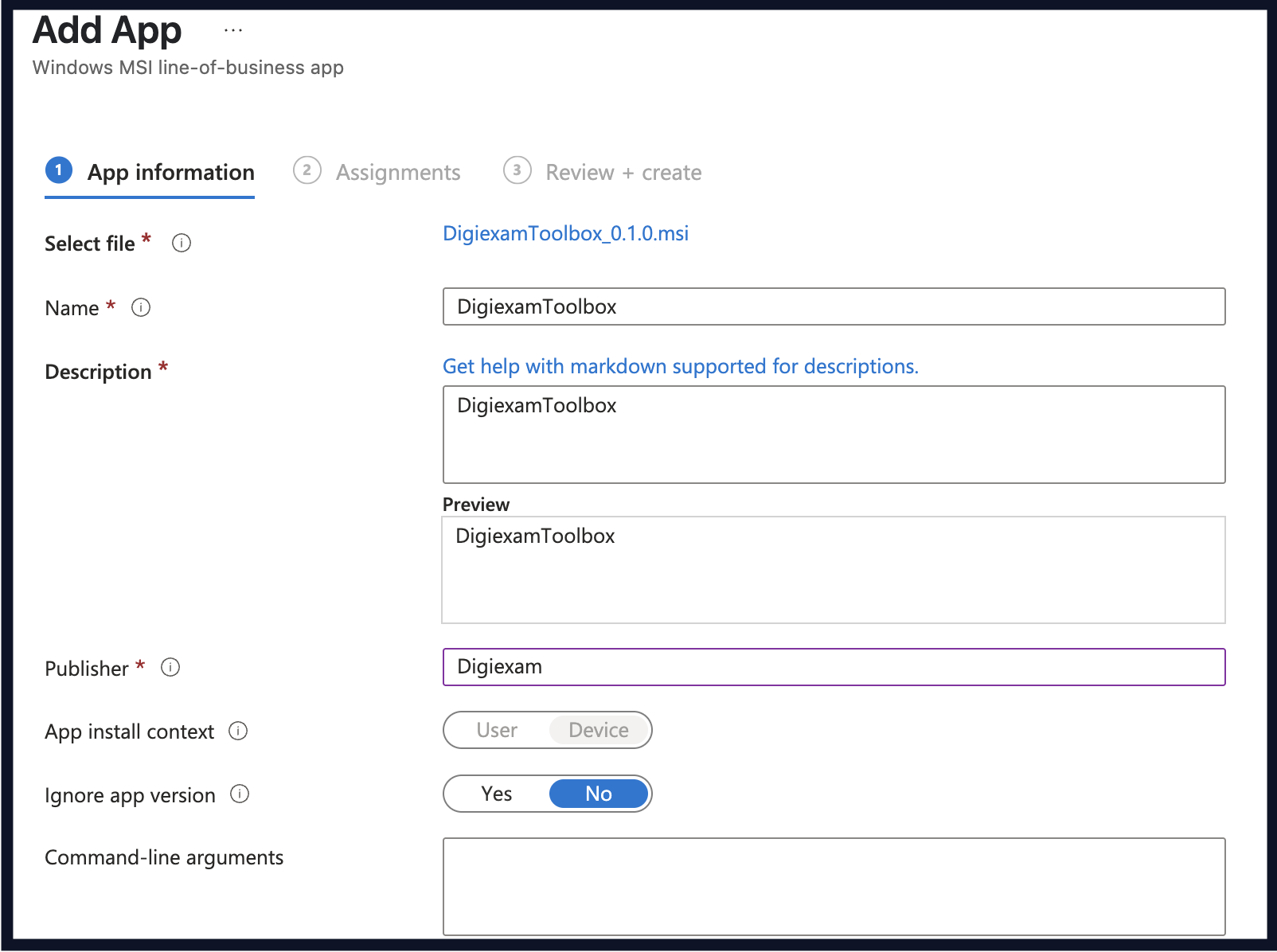Switch to the Assignments tab

coord(399,171)
